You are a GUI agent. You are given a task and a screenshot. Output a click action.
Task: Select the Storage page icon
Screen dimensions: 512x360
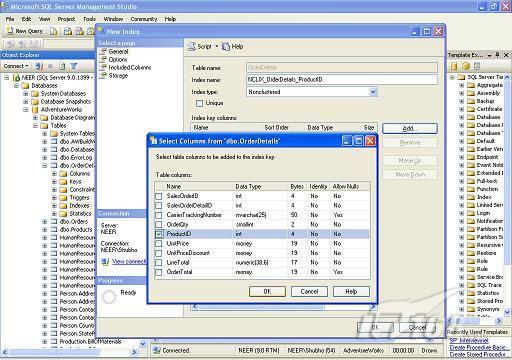click(x=103, y=76)
